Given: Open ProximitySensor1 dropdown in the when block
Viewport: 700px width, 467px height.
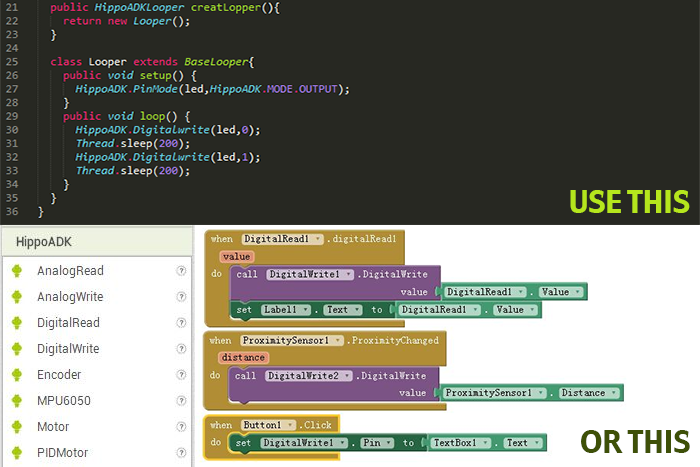Looking at the screenshot, I should [x=292, y=340].
